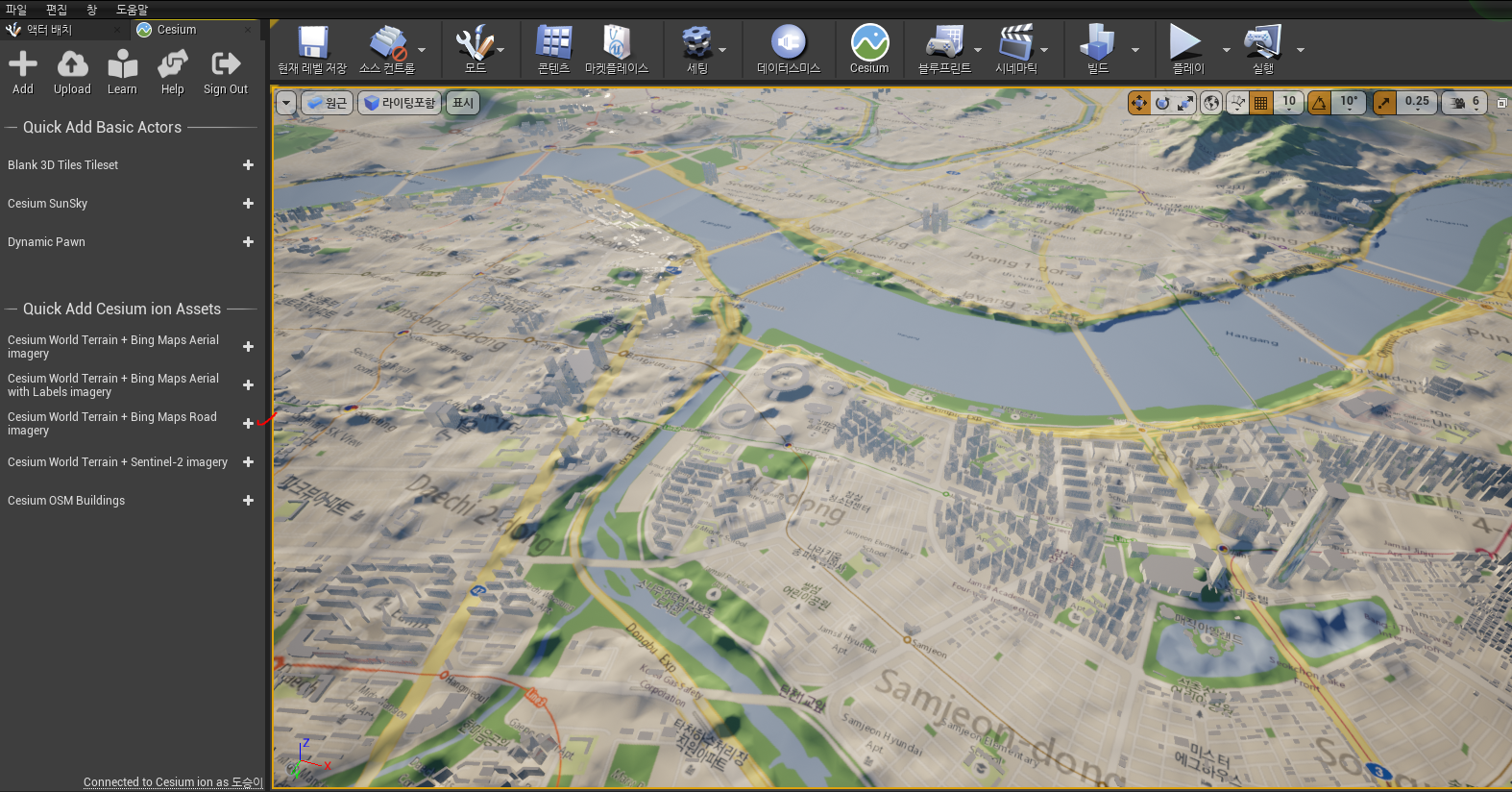Click the Build toolbar icon
1512x792 pixels.
coord(1098,50)
